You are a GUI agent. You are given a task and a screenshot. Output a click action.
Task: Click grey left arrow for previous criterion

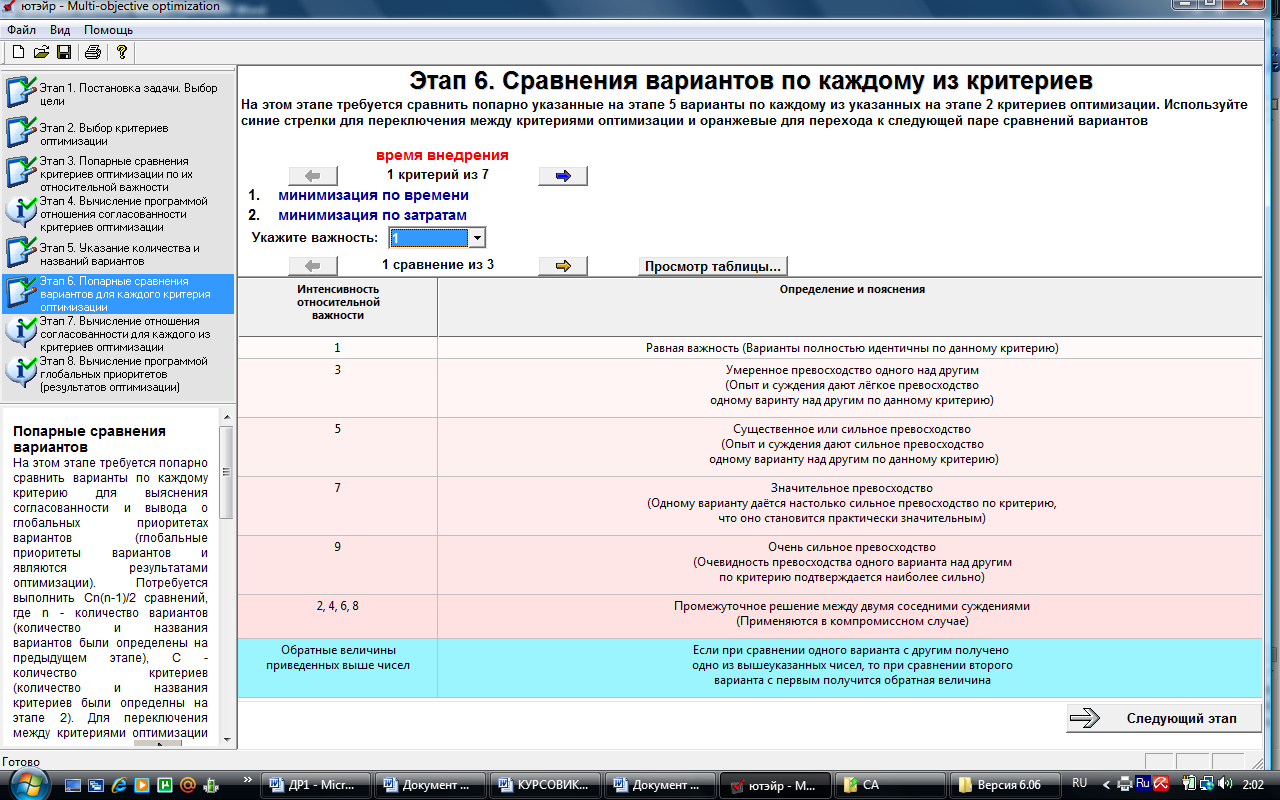(313, 176)
